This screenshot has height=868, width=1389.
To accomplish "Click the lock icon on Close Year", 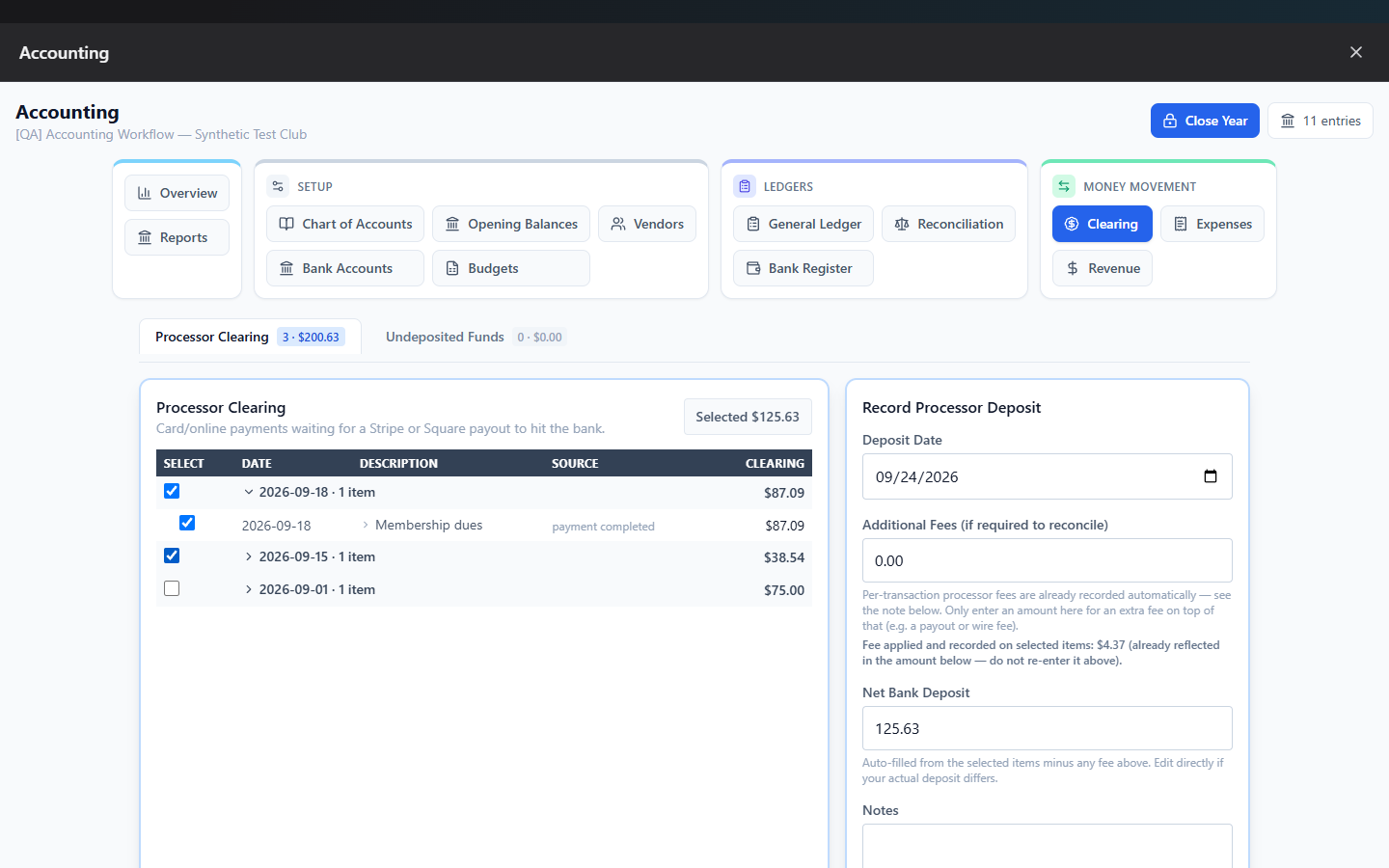I will click(1169, 121).
